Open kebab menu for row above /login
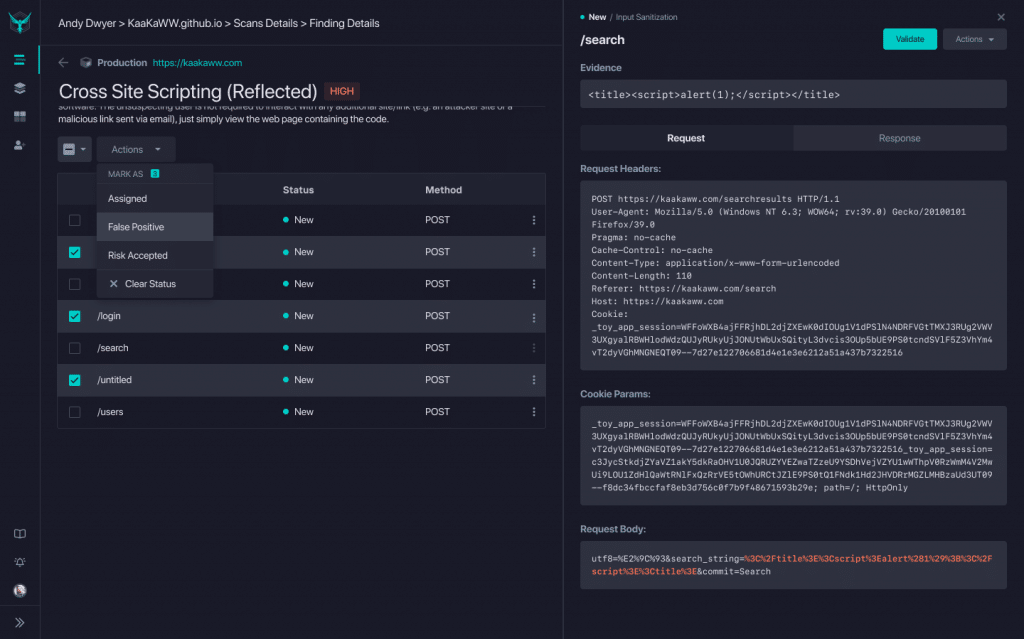The image size is (1024, 639). (534, 284)
